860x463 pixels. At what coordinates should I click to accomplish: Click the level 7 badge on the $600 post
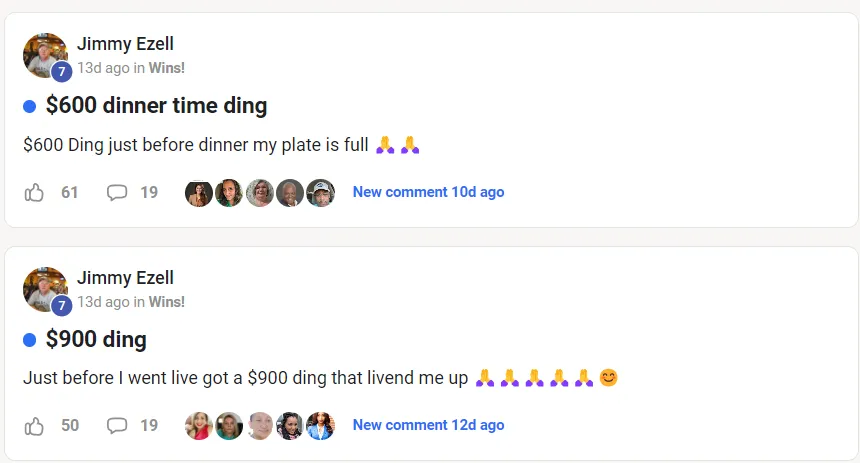[x=62, y=72]
